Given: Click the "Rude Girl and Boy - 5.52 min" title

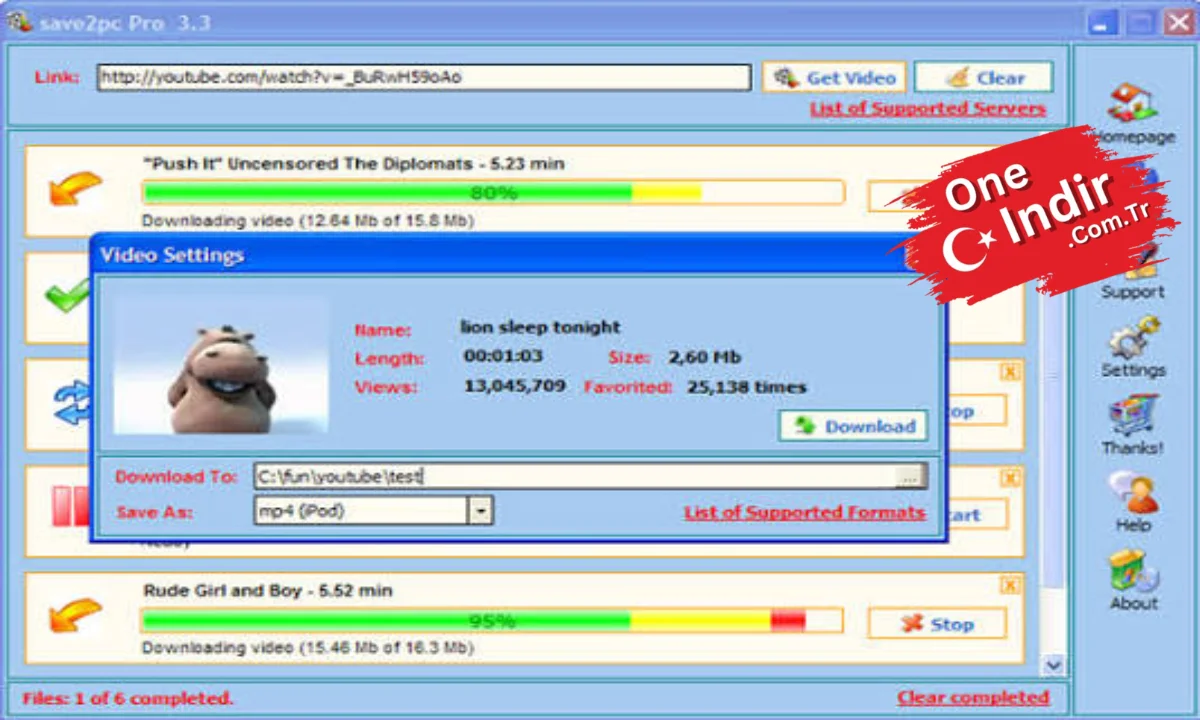Looking at the screenshot, I should tap(268, 591).
